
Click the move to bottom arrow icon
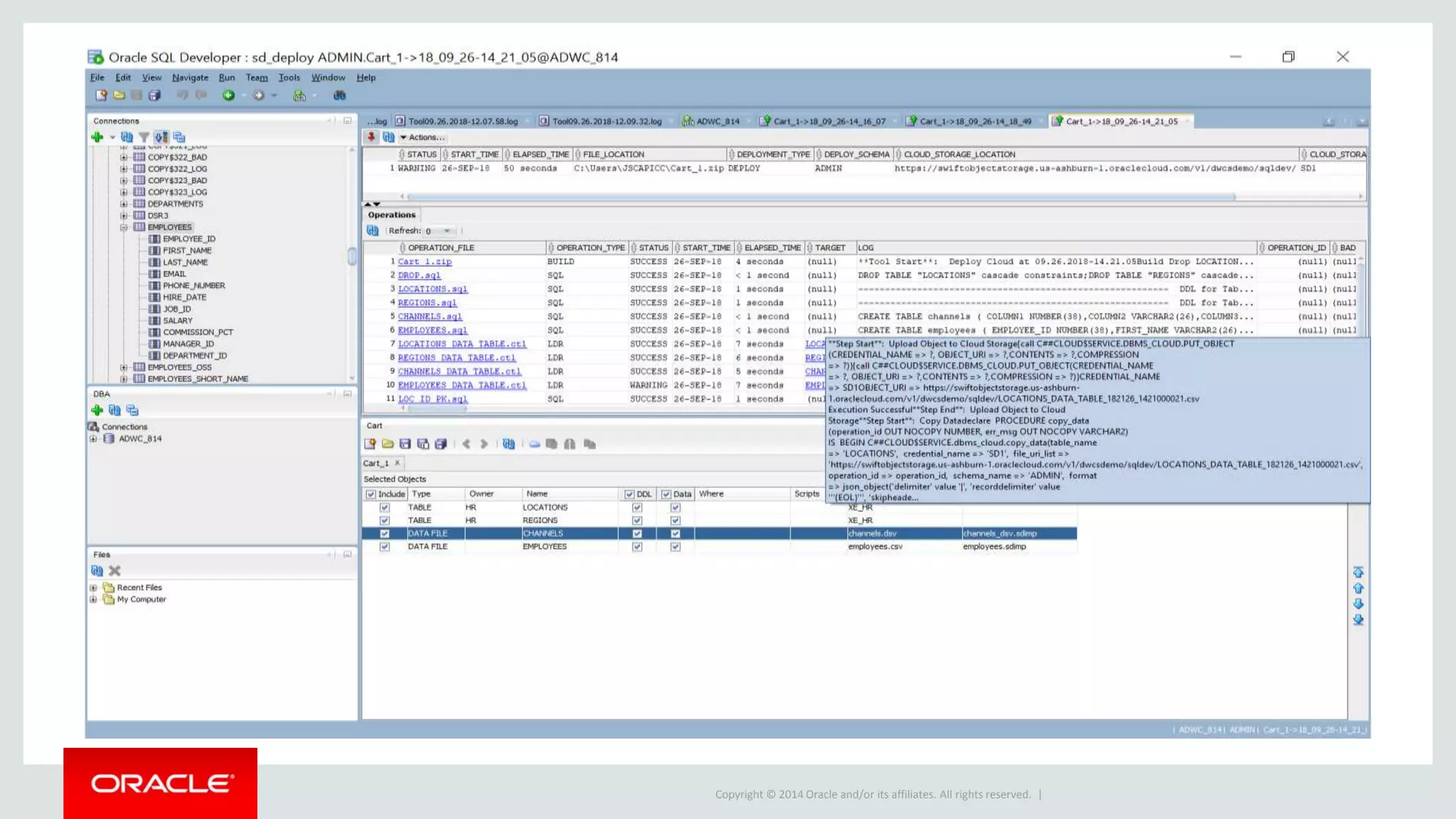[1358, 620]
